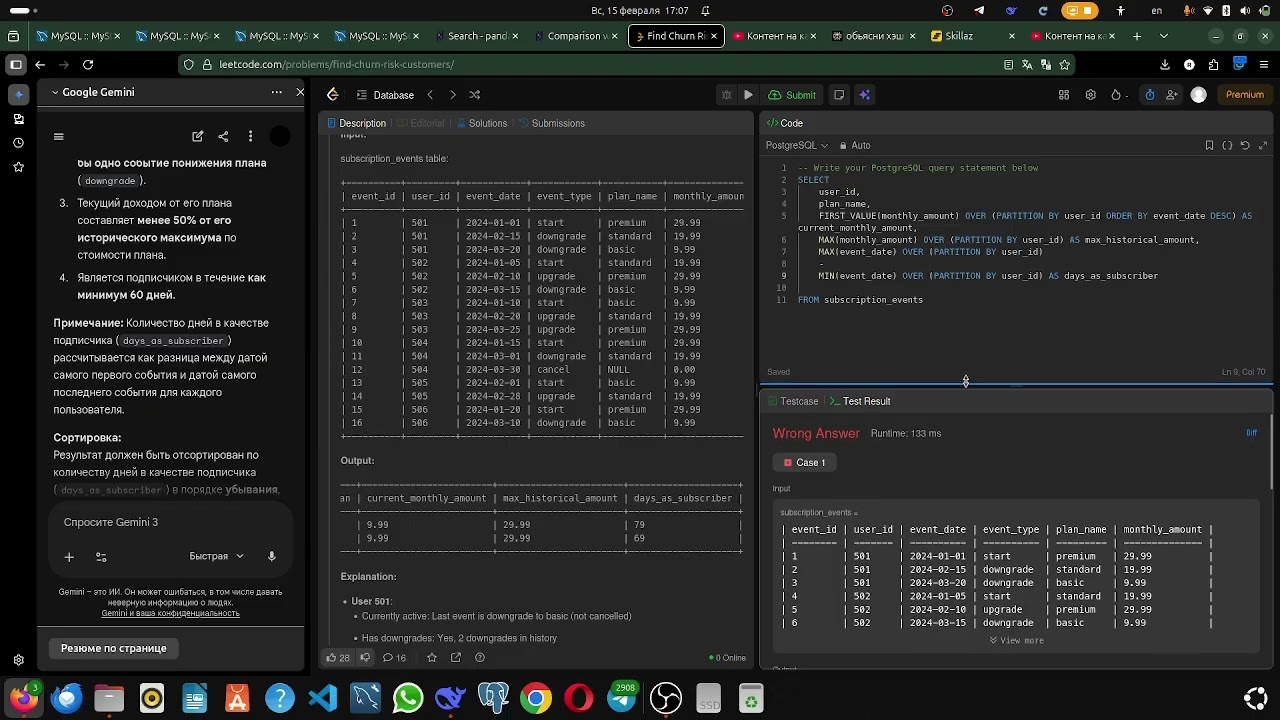
Task: Open the notes sticky-note icon
Action: 839,95
